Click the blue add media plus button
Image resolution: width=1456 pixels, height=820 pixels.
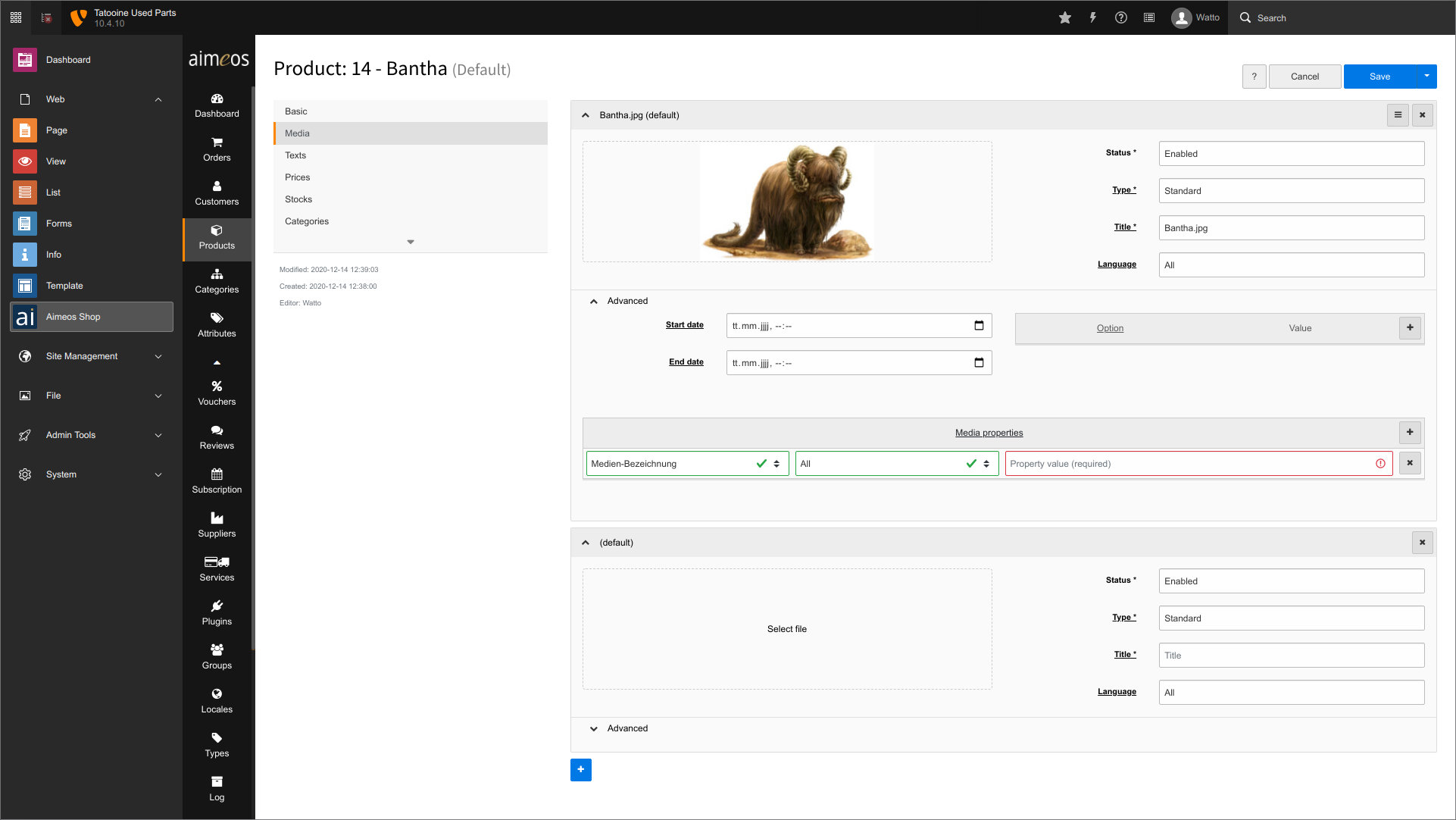click(x=580, y=769)
